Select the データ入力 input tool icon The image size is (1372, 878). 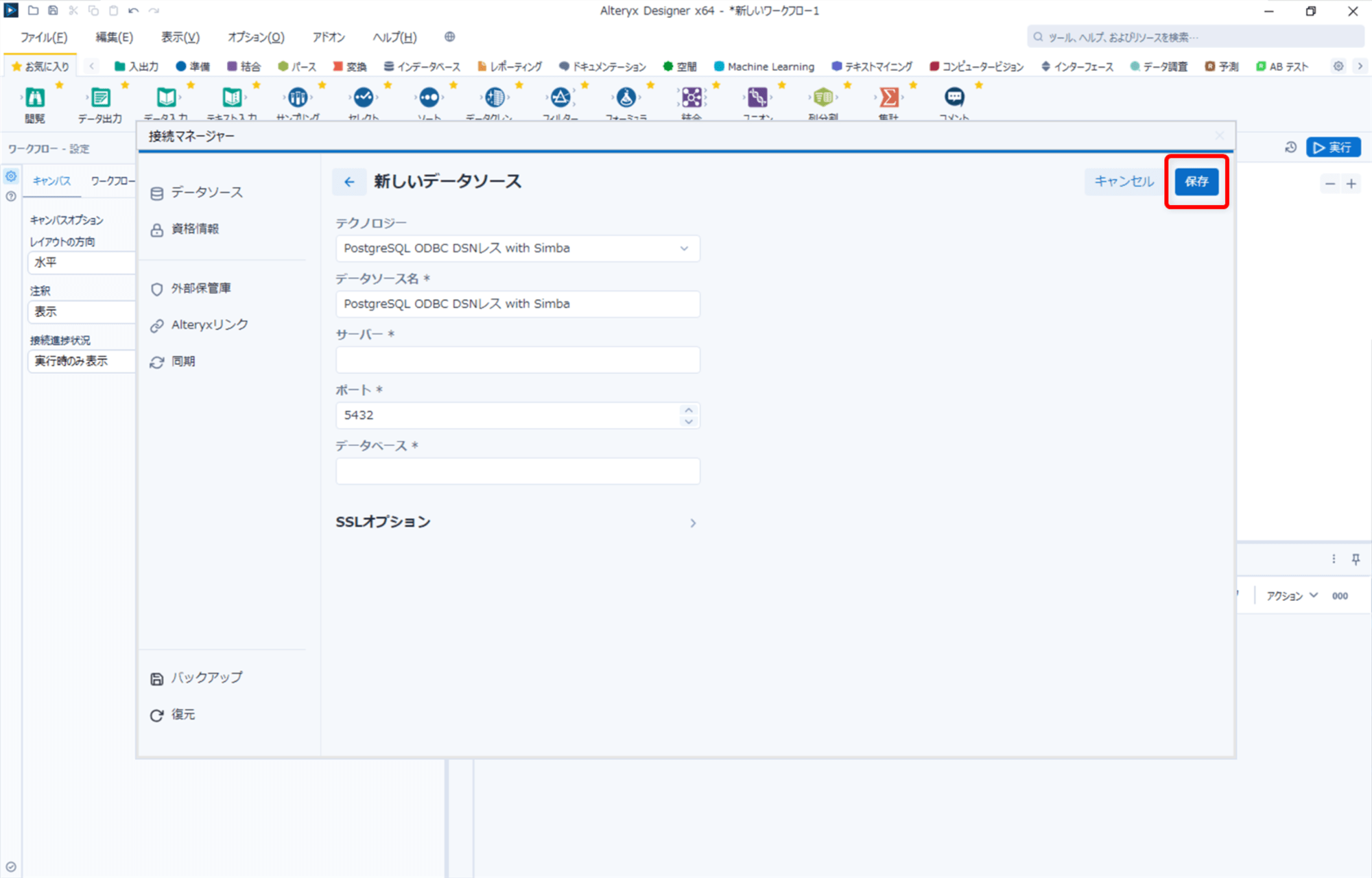point(167,97)
